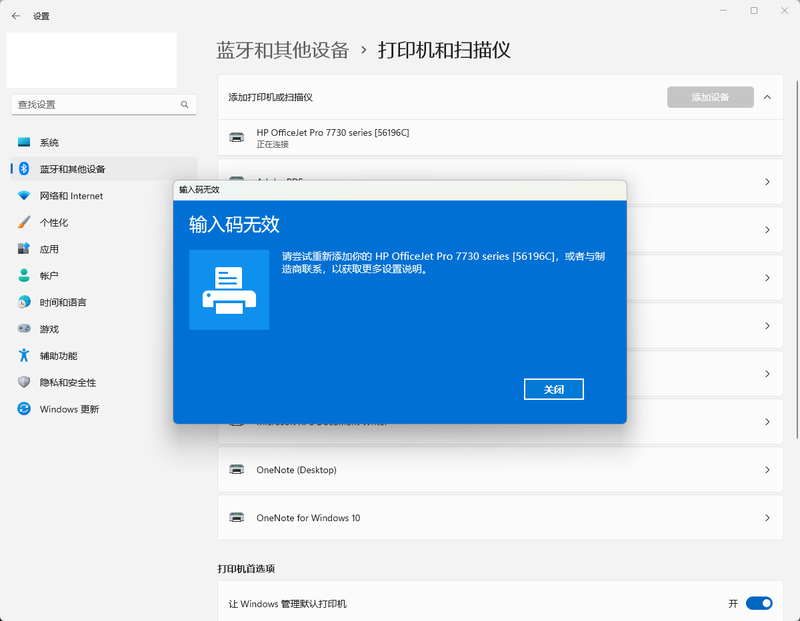Click 关闭 button in the error dialog
Image resolution: width=800 pixels, height=621 pixels.
coord(553,389)
